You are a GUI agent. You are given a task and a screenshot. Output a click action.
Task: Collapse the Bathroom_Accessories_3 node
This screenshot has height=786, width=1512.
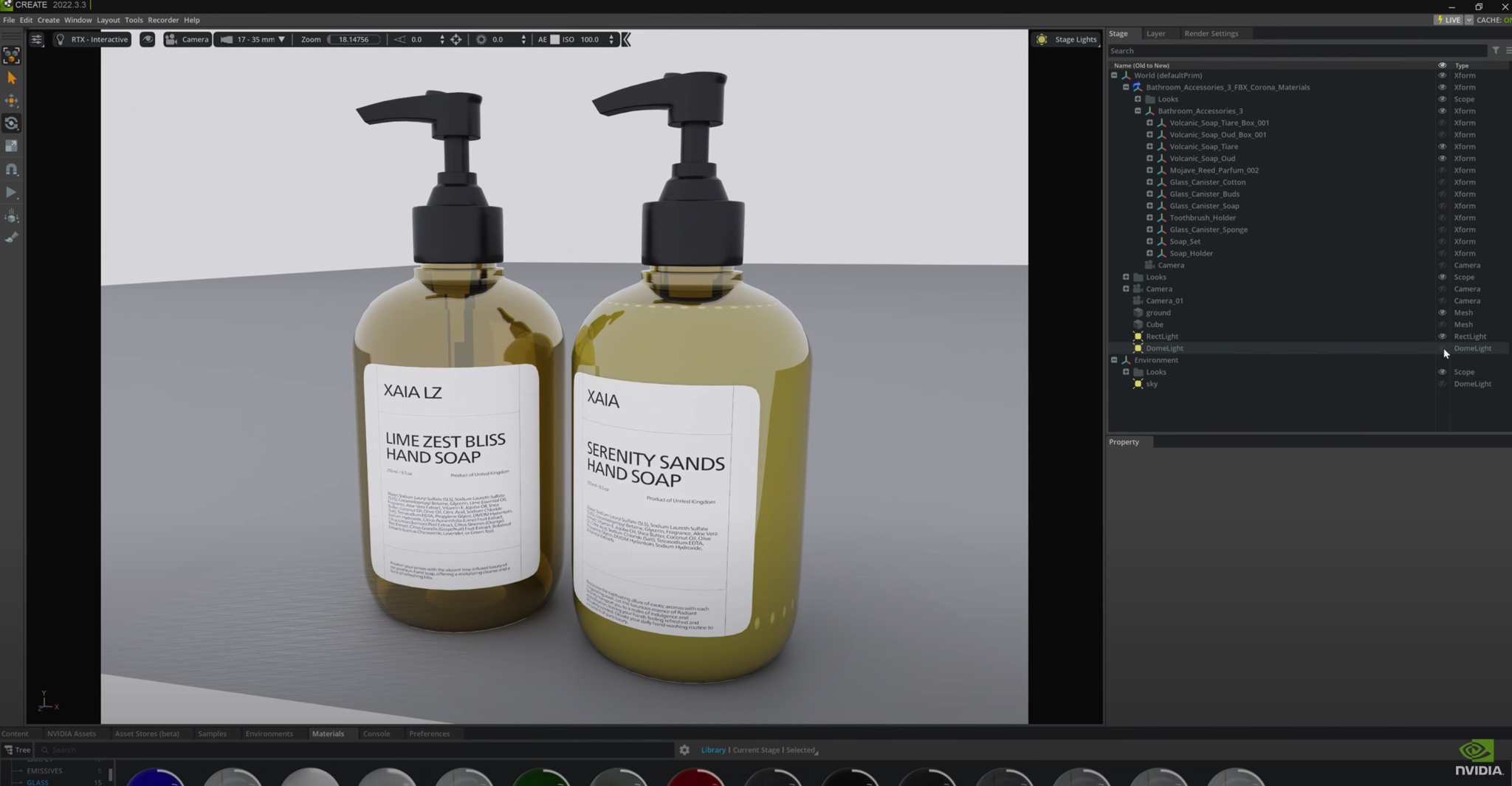click(x=1138, y=111)
